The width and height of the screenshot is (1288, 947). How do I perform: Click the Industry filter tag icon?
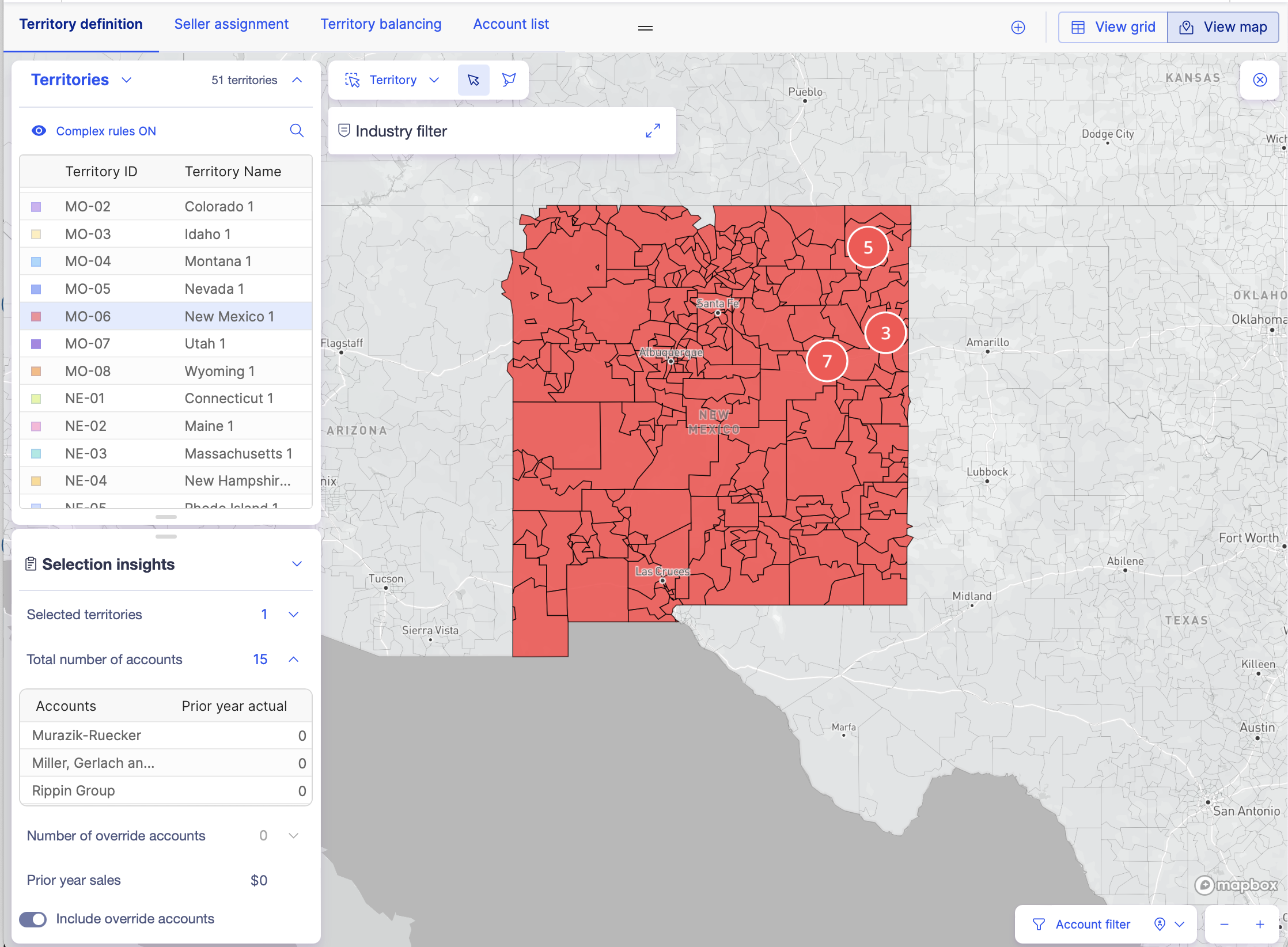click(x=344, y=131)
